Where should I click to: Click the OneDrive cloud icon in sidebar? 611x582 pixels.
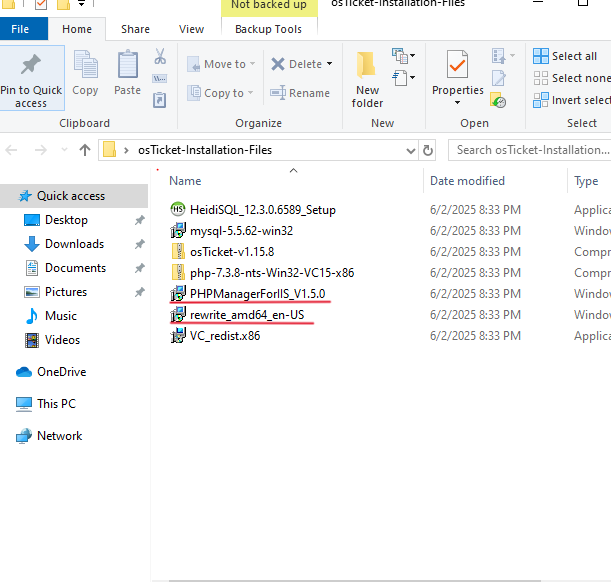[x=24, y=372]
